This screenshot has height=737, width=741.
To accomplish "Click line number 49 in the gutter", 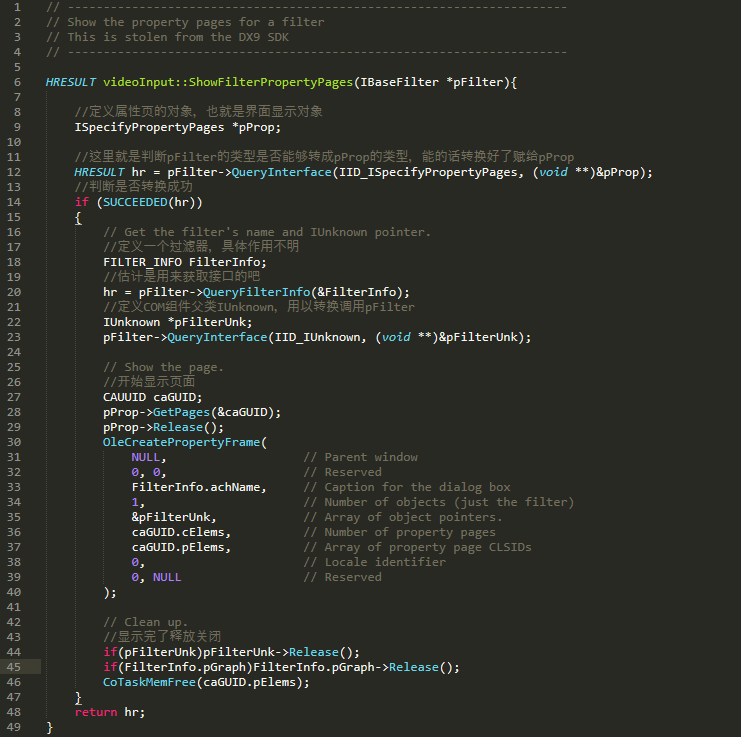I will pyautogui.click(x=14, y=727).
